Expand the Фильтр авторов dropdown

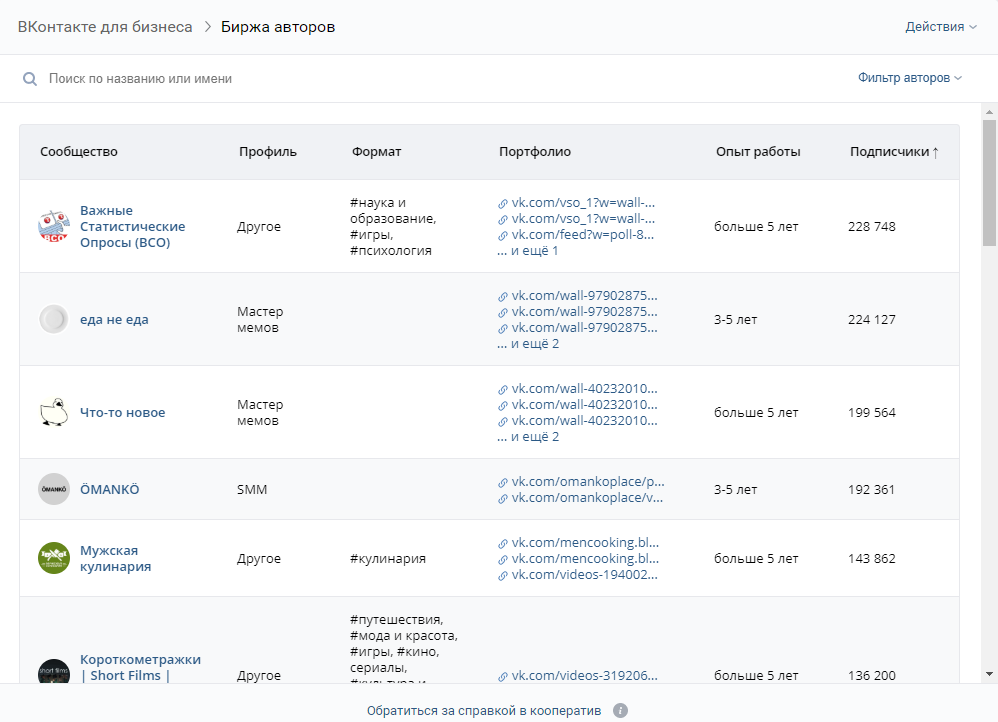click(x=910, y=78)
